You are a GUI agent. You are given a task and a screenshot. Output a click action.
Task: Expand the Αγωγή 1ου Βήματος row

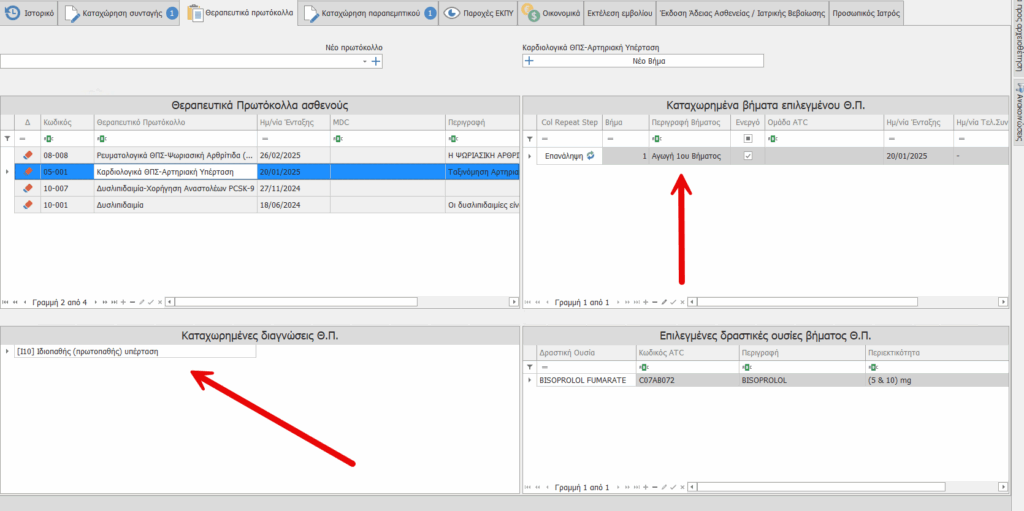(x=530, y=156)
